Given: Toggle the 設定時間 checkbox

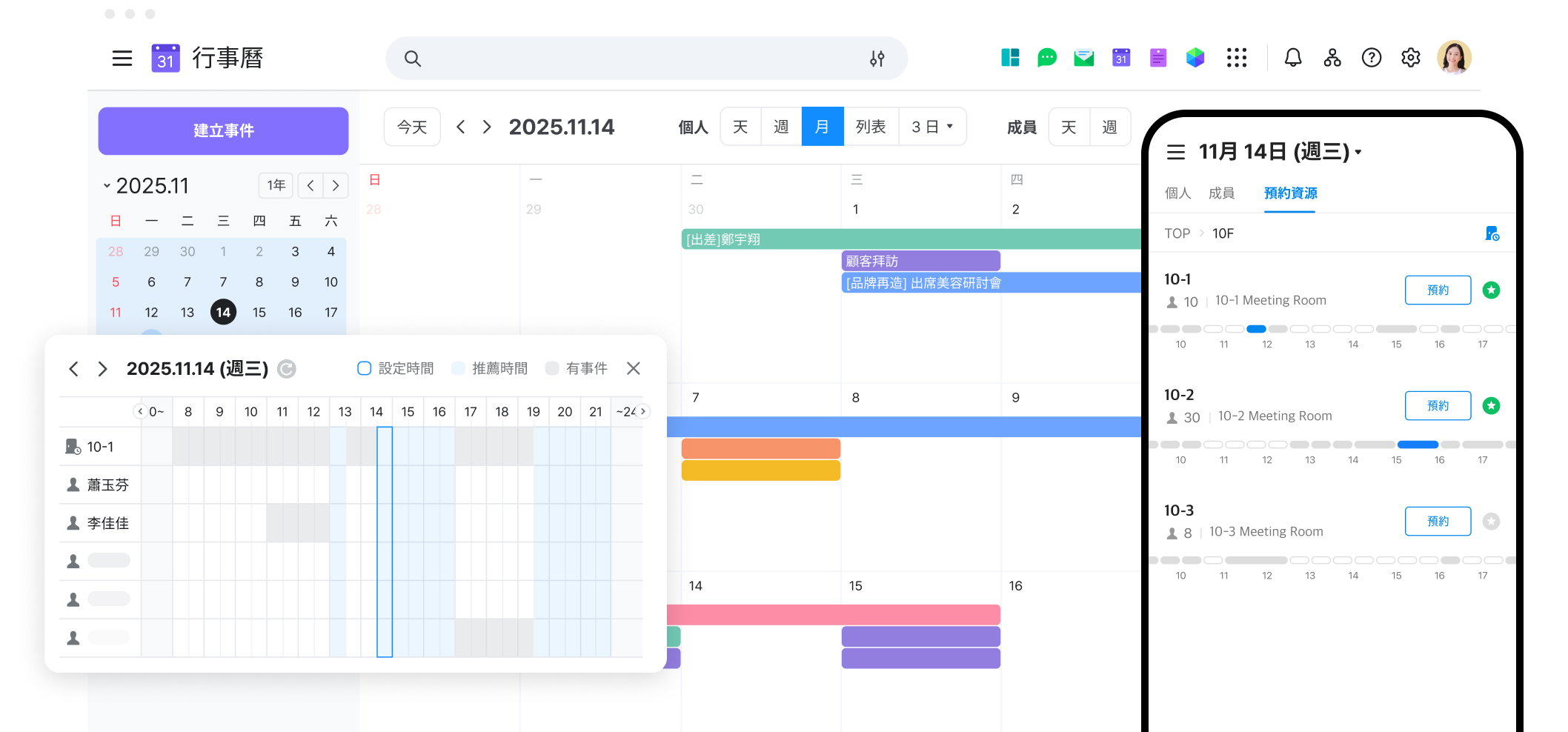Looking at the screenshot, I should (364, 368).
